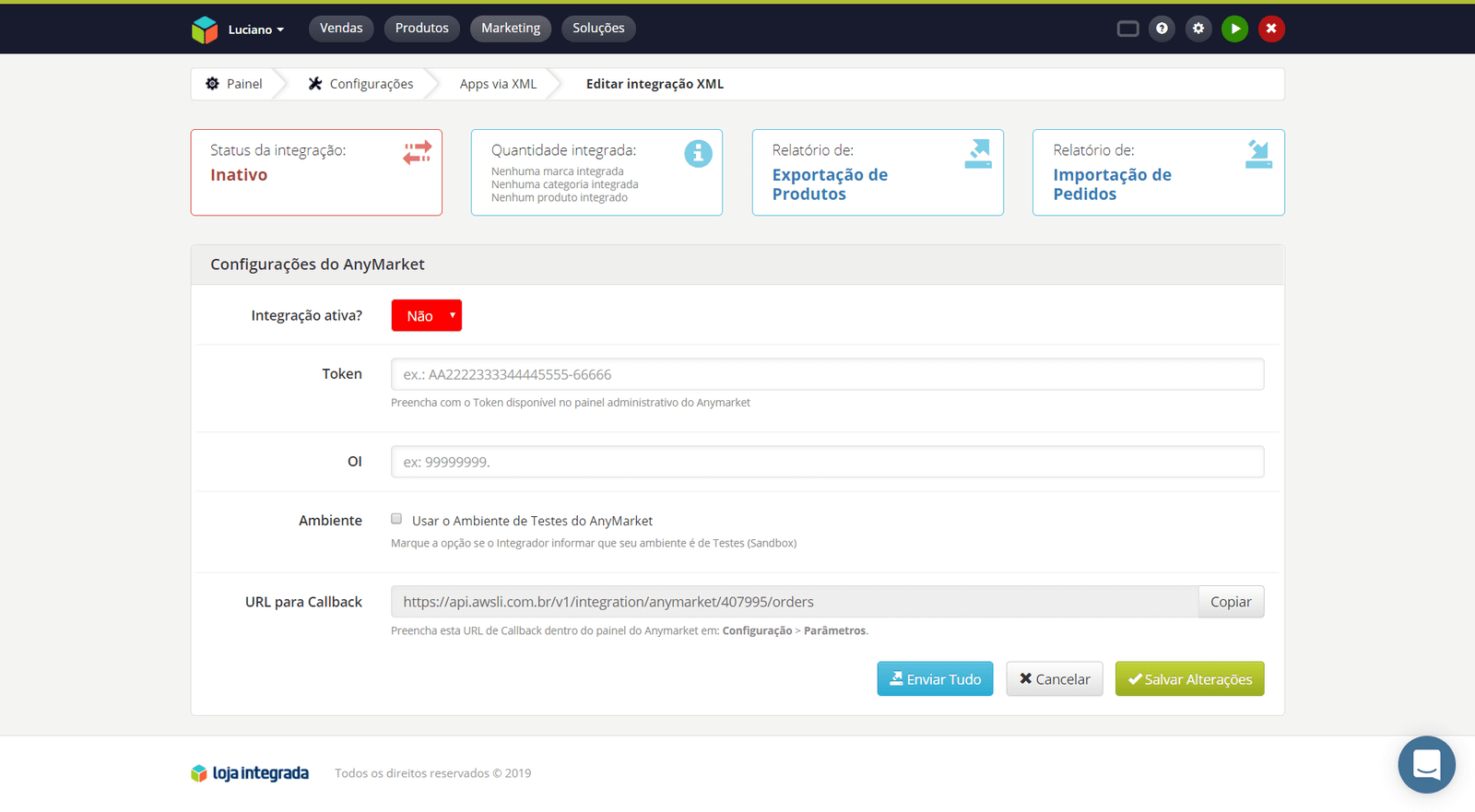Click the info icon on Quantidade integrada
This screenshot has width=1475, height=812.
coord(698,153)
